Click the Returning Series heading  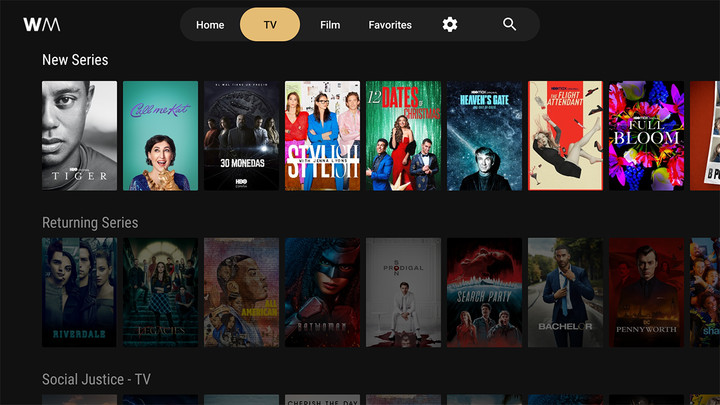click(90, 223)
